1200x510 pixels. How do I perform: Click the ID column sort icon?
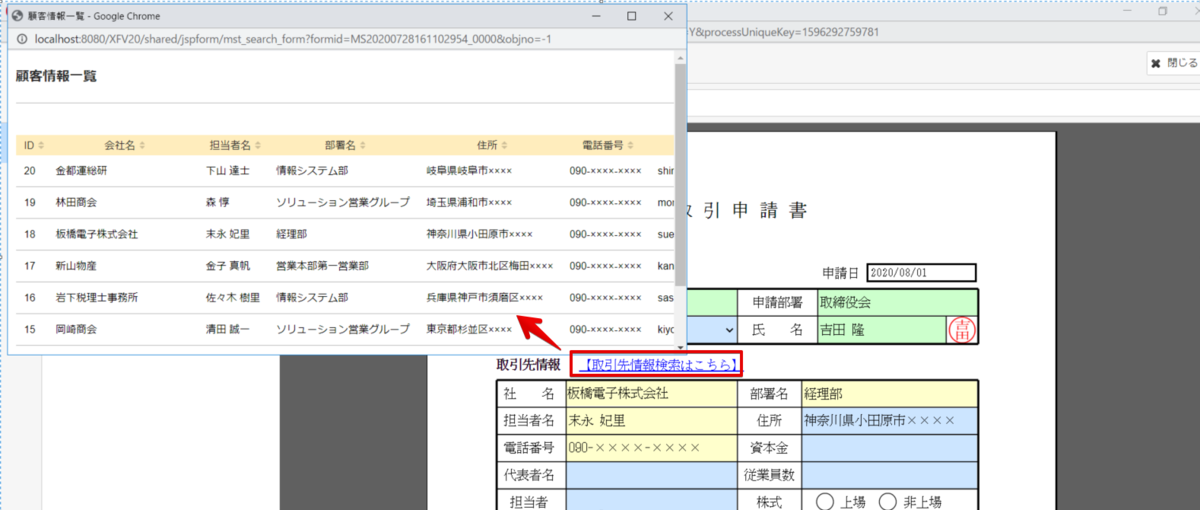(41, 146)
